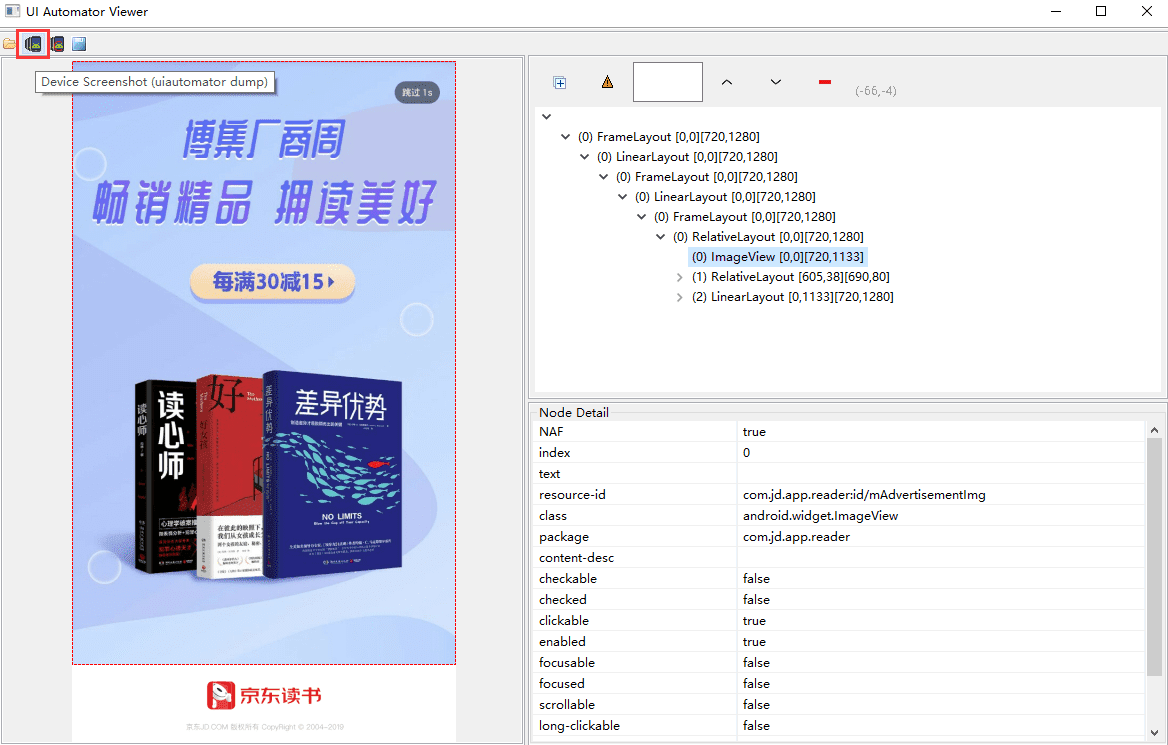Select the root FrameLayout tree node label
Viewport: 1168px width, 745px height.
669,136
